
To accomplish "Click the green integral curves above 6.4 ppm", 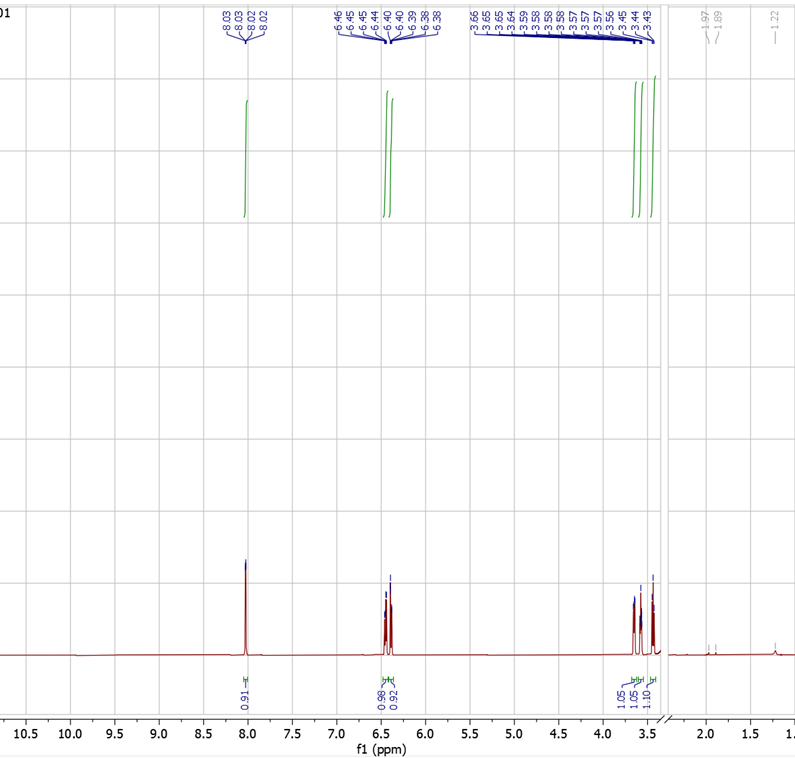I will click(389, 153).
